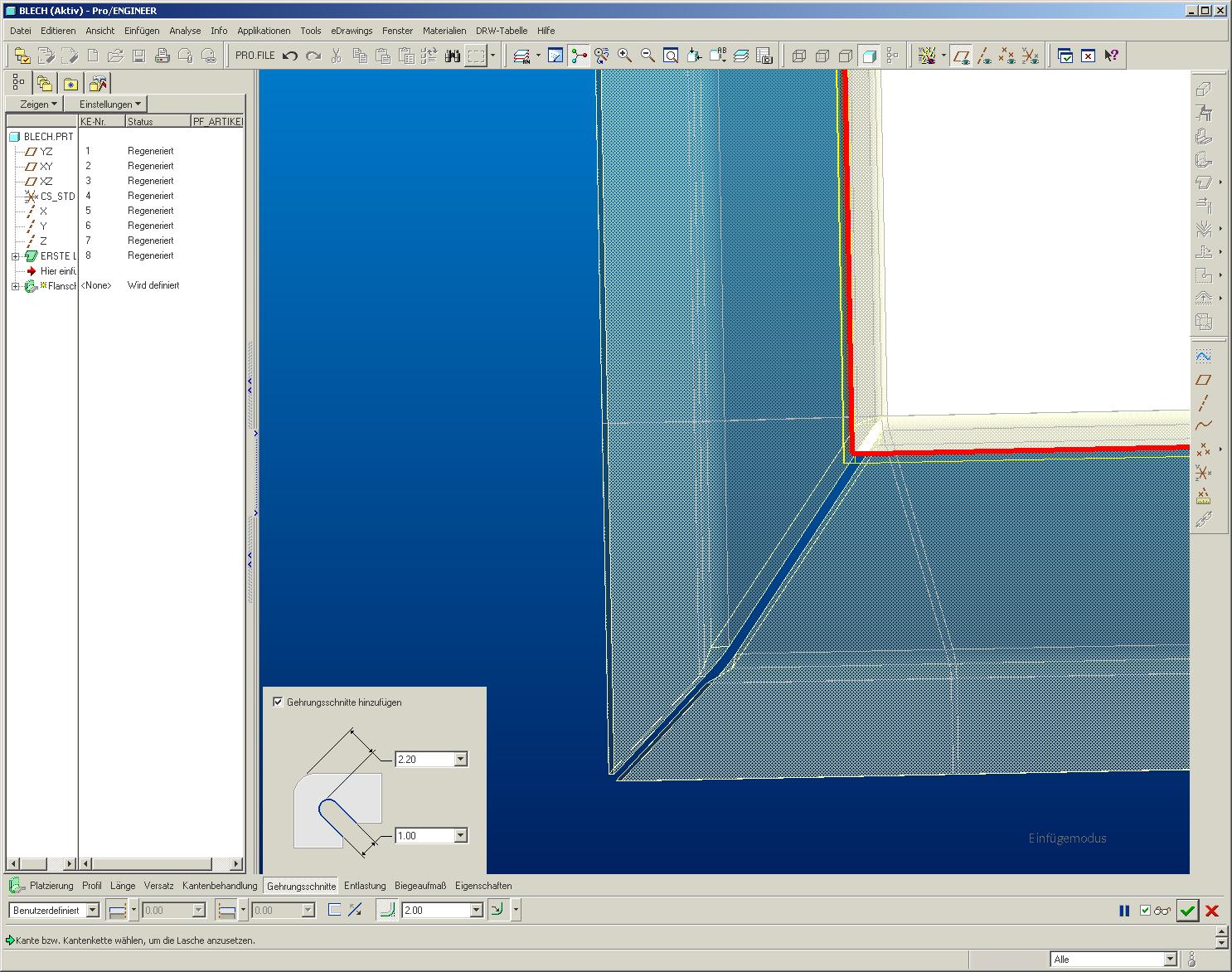Open the favorites tab icon

[71, 83]
